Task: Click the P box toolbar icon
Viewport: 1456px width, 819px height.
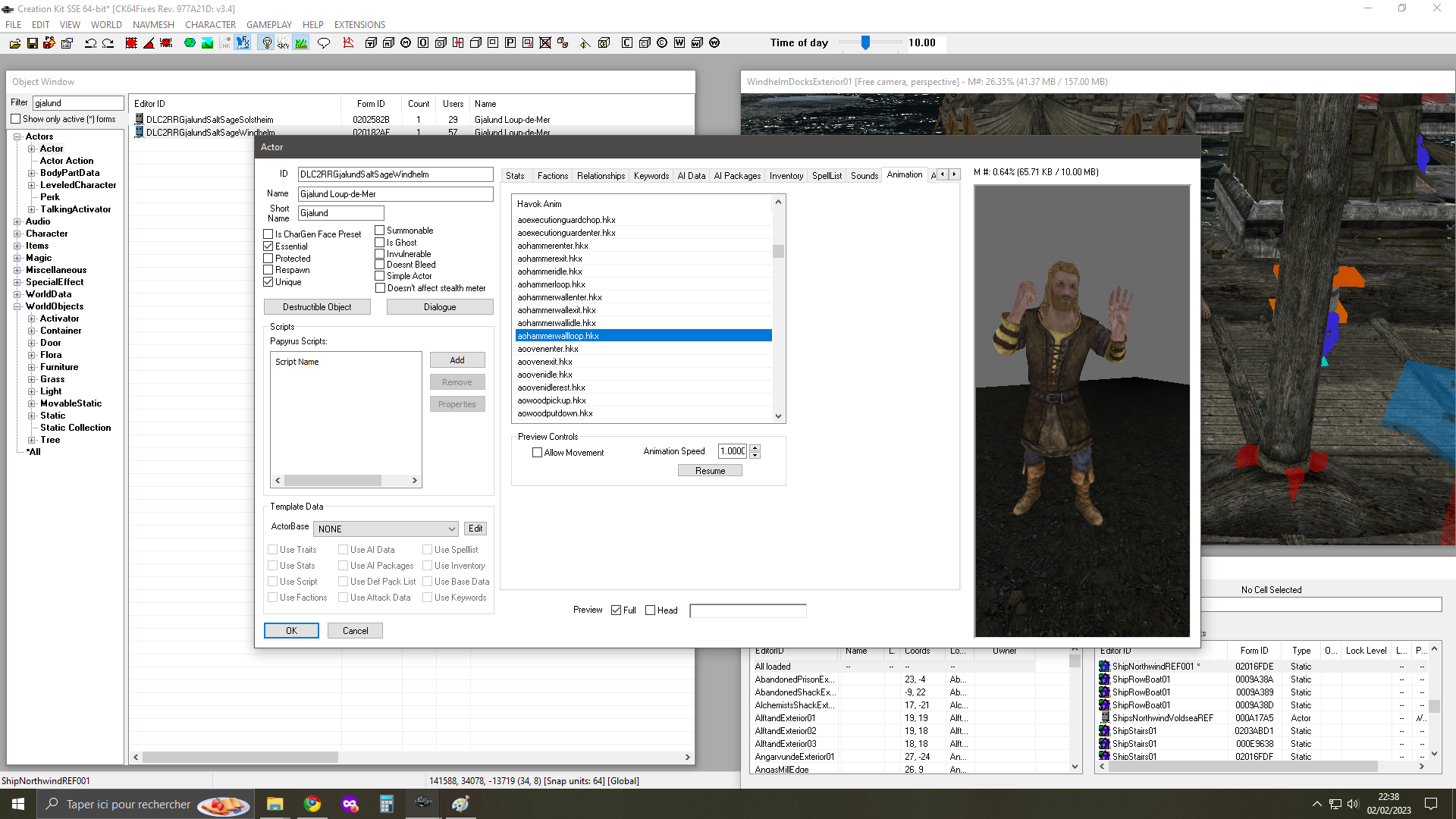Action: pyautogui.click(x=510, y=43)
